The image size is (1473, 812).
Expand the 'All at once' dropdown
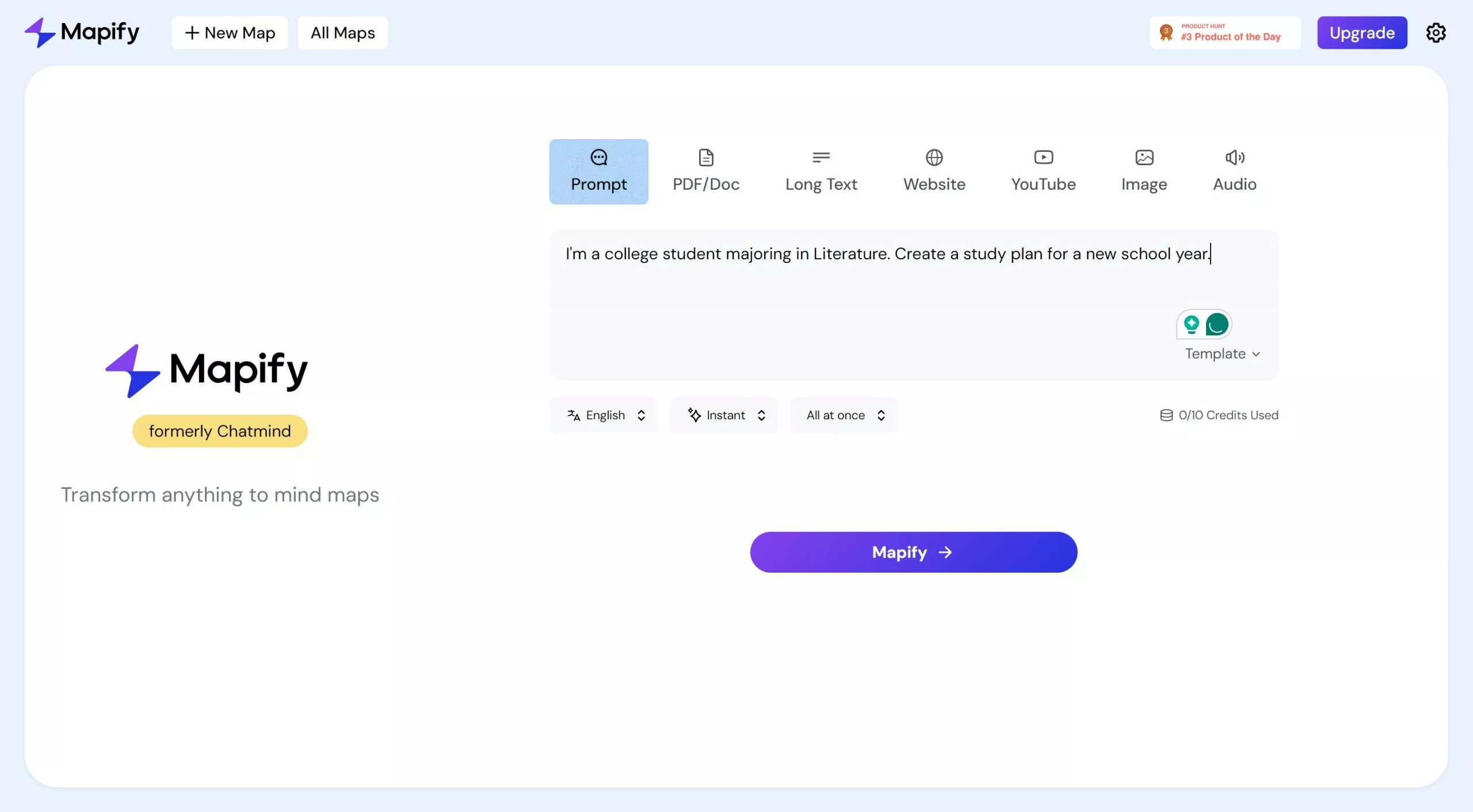844,415
